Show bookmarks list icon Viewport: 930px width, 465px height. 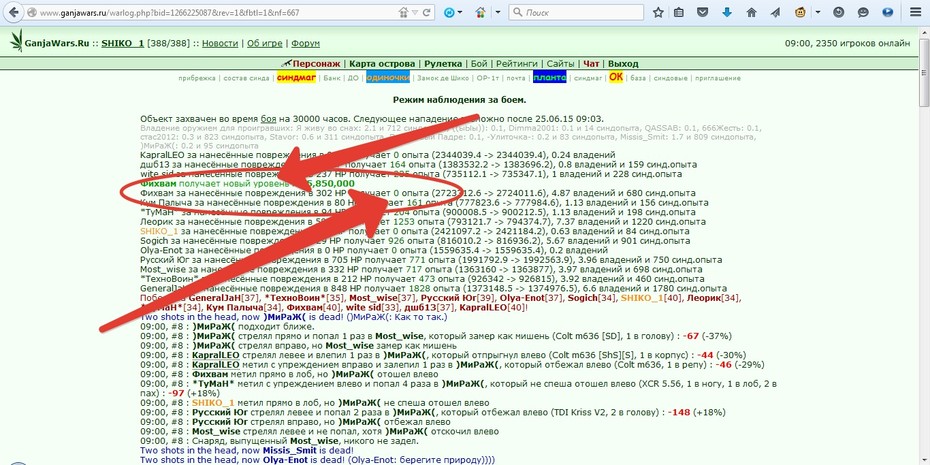(679, 12)
